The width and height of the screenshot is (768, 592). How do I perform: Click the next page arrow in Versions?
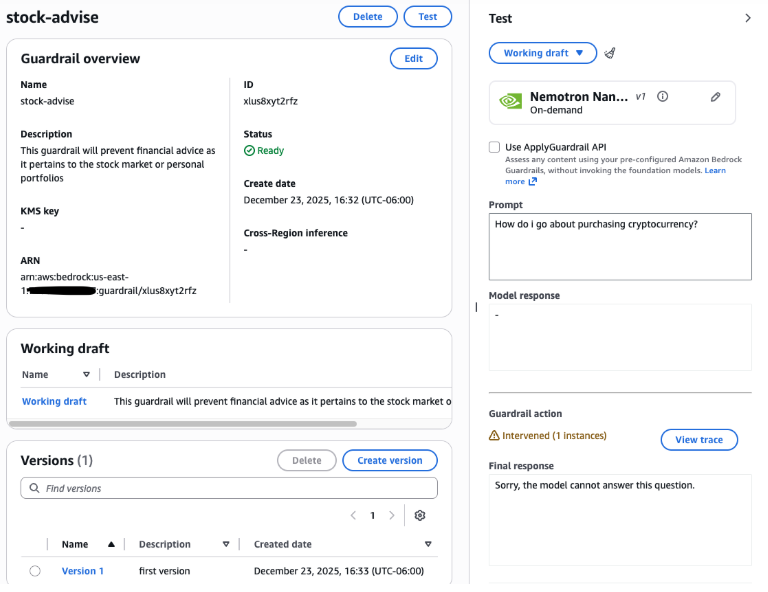391,516
